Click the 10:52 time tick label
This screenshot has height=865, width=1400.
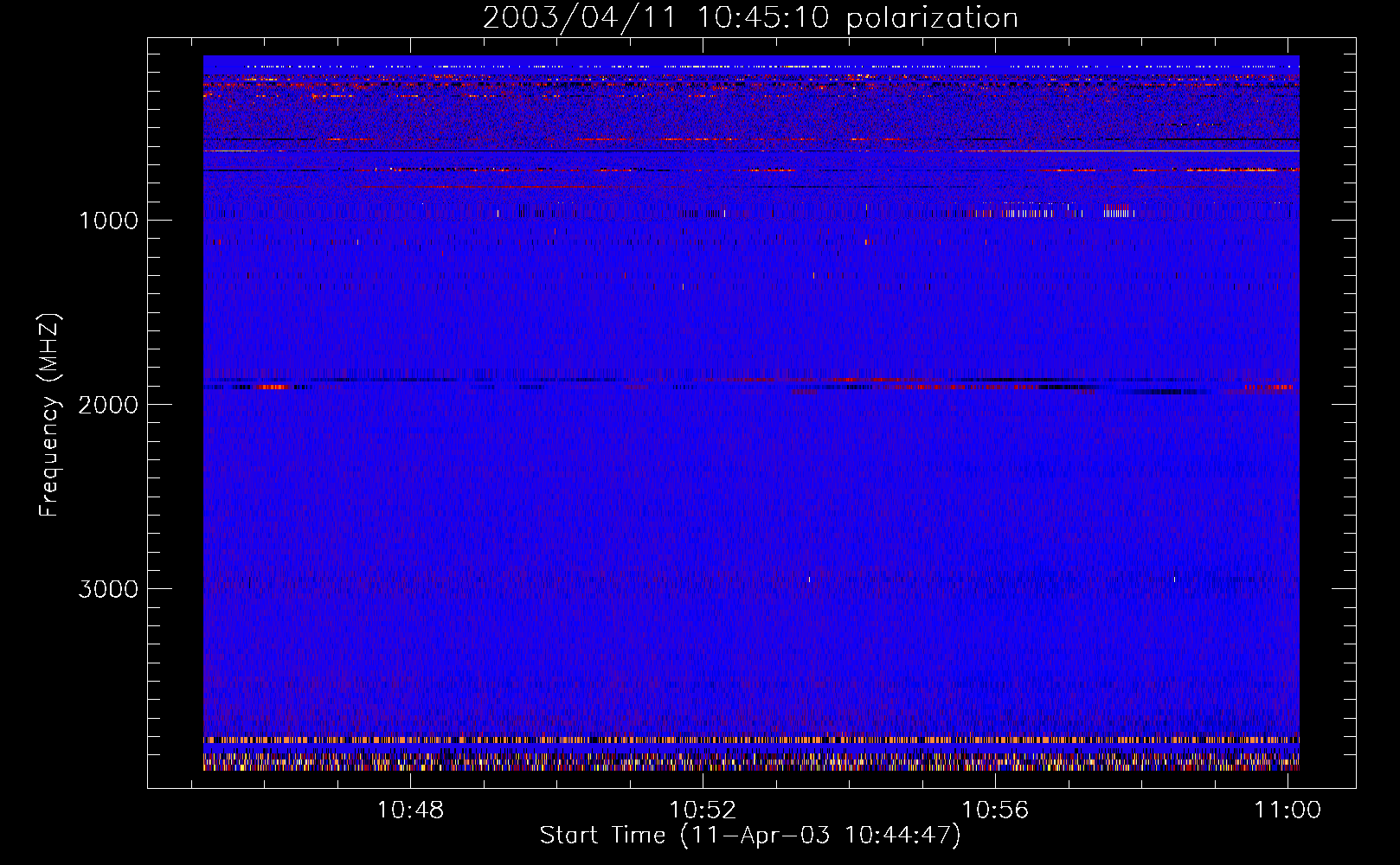[703, 810]
